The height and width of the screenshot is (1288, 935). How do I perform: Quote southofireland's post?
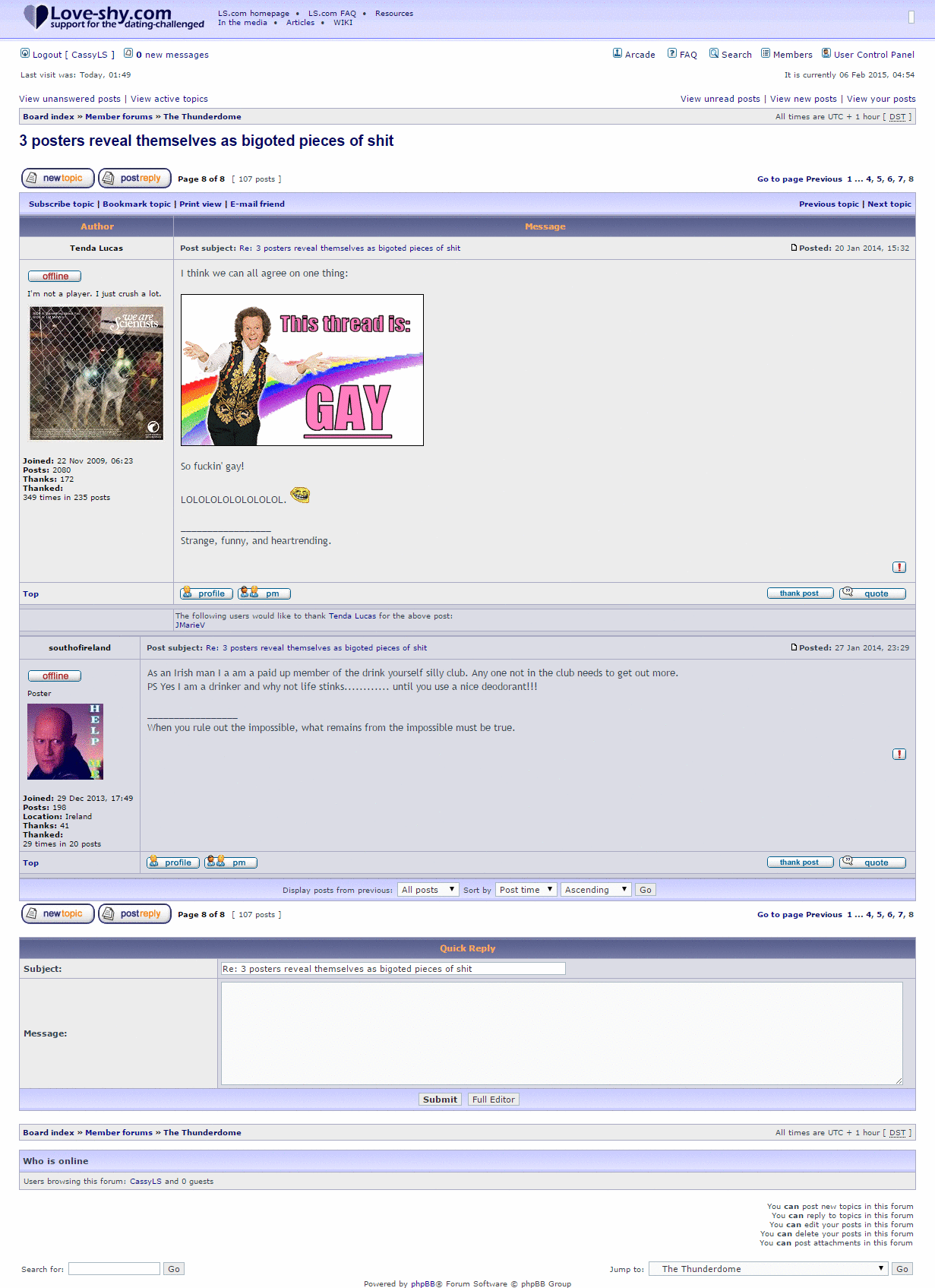873,862
